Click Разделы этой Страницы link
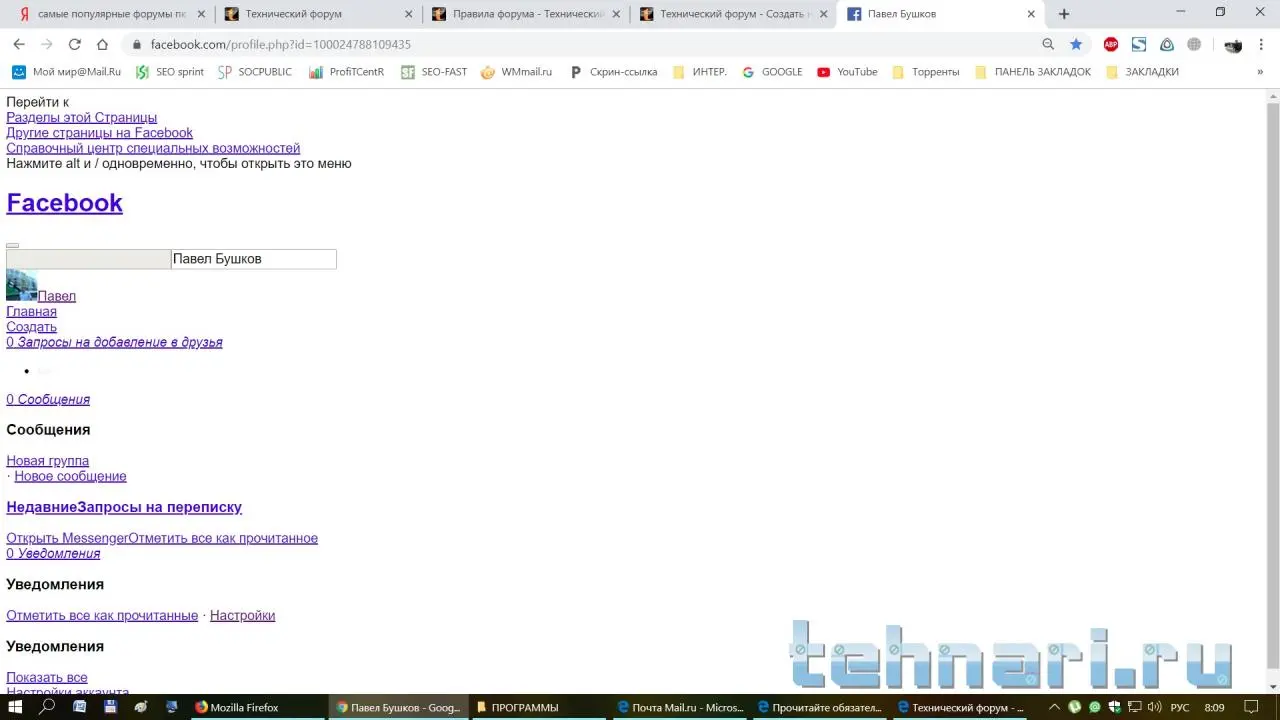 tap(81, 118)
